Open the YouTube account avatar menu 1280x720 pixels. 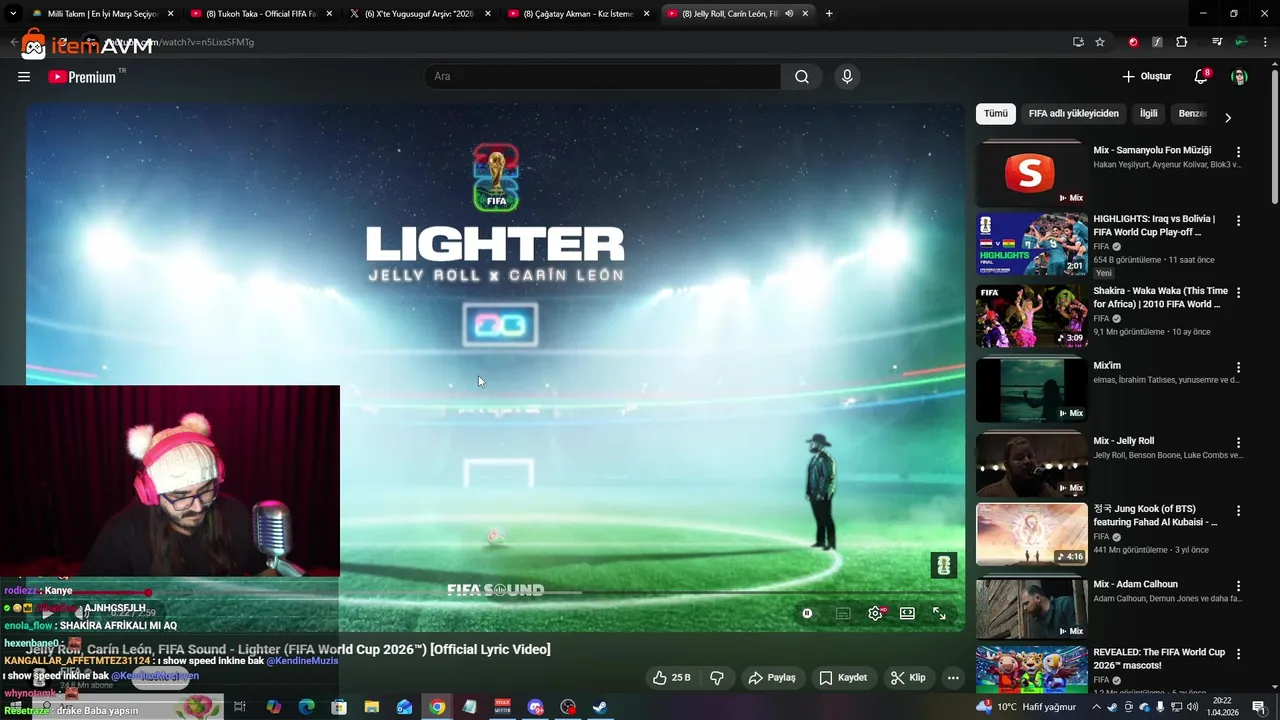click(1239, 77)
